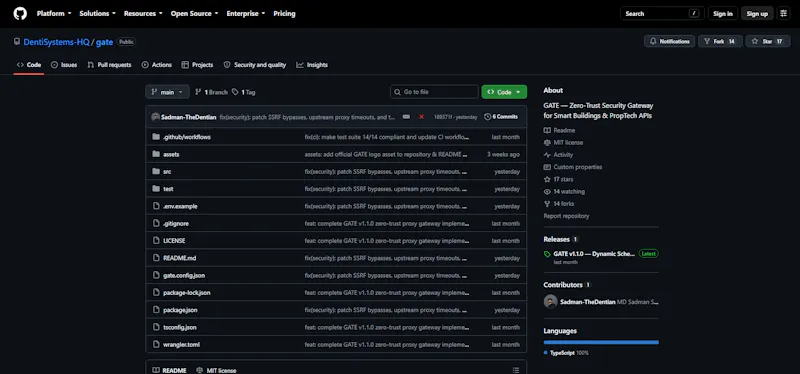Open the 1 Branch link
Screen dimensions: 800x374
211,92
